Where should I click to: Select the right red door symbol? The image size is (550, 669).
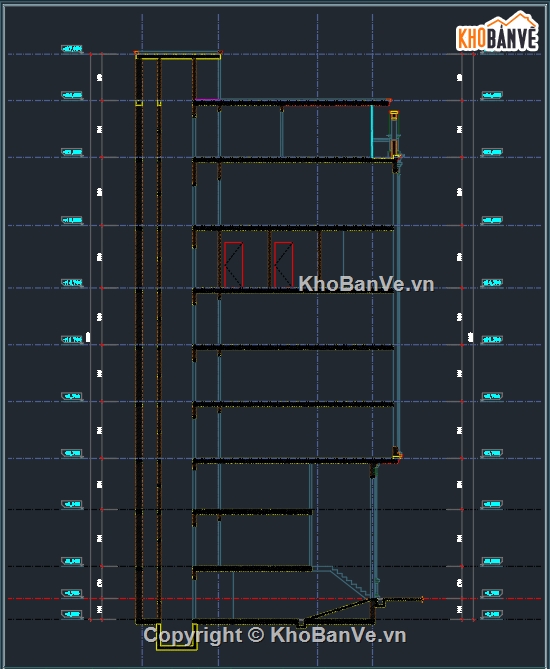tap(283, 265)
